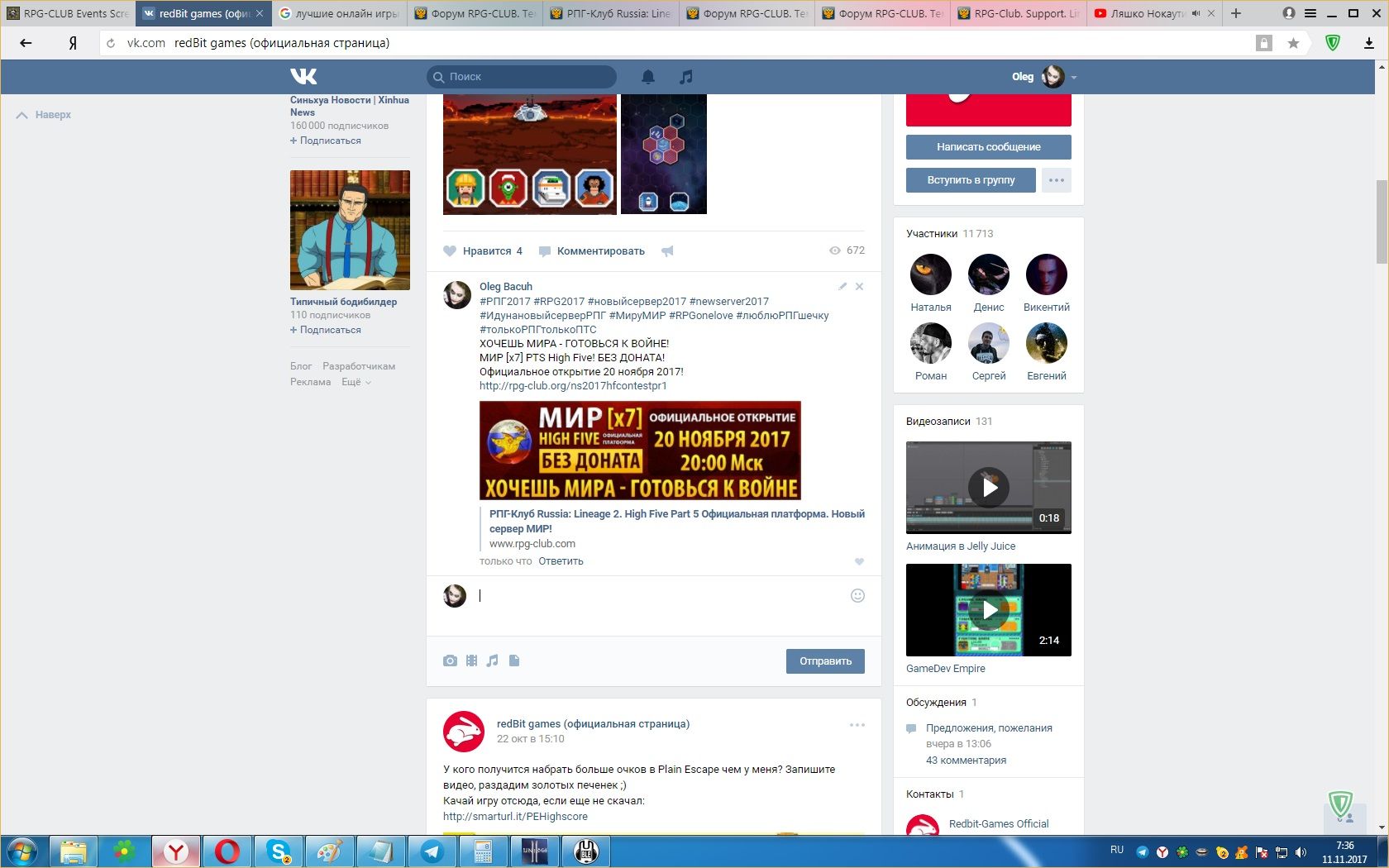Click the Yandex Я home button
1389x868 pixels.
click(x=73, y=43)
